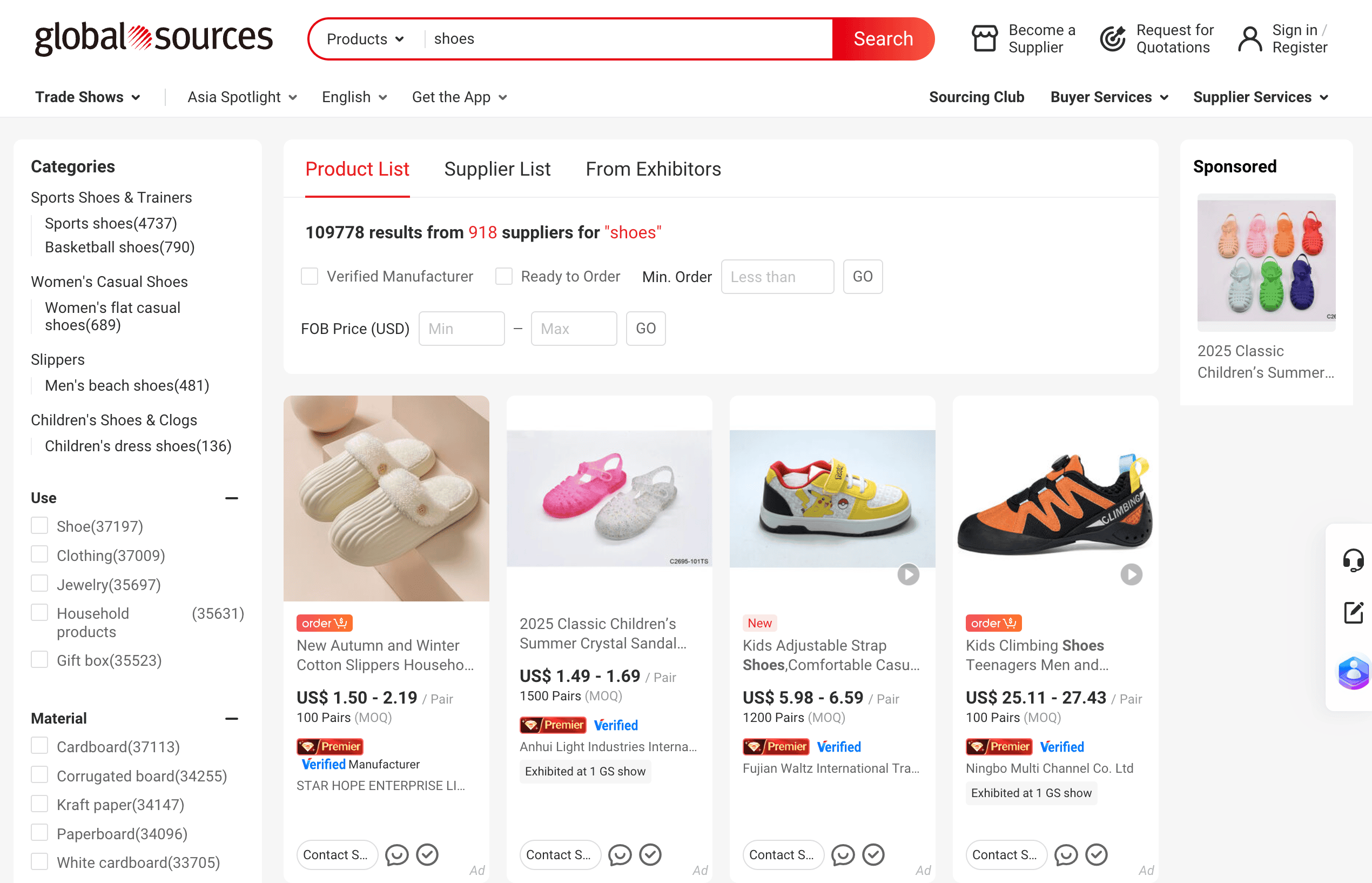Screen dimensions: 1372x883
Task: Expand the Trade Shows menu
Action: tap(88, 97)
